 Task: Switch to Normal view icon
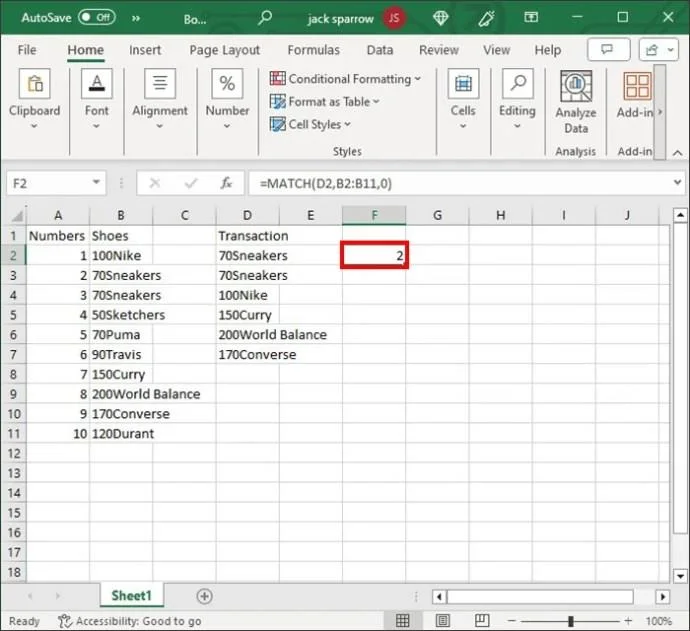pyautogui.click(x=402, y=620)
